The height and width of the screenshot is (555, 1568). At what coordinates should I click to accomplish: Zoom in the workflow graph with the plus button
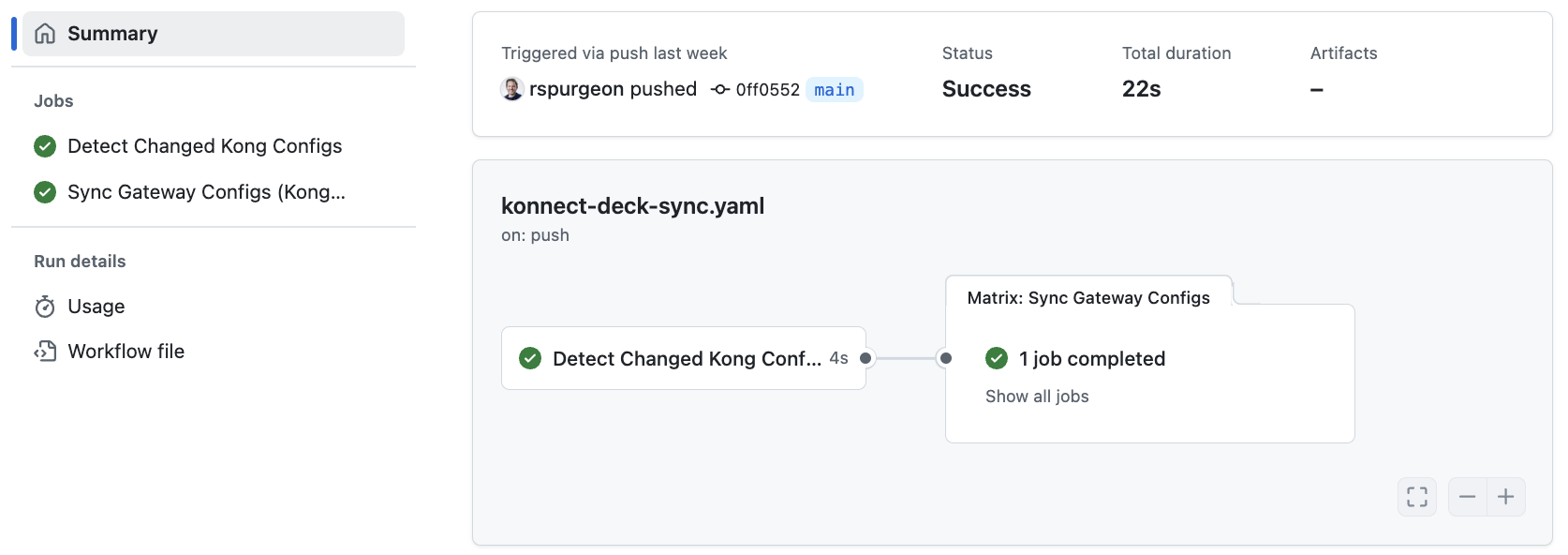(x=1506, y=496)
